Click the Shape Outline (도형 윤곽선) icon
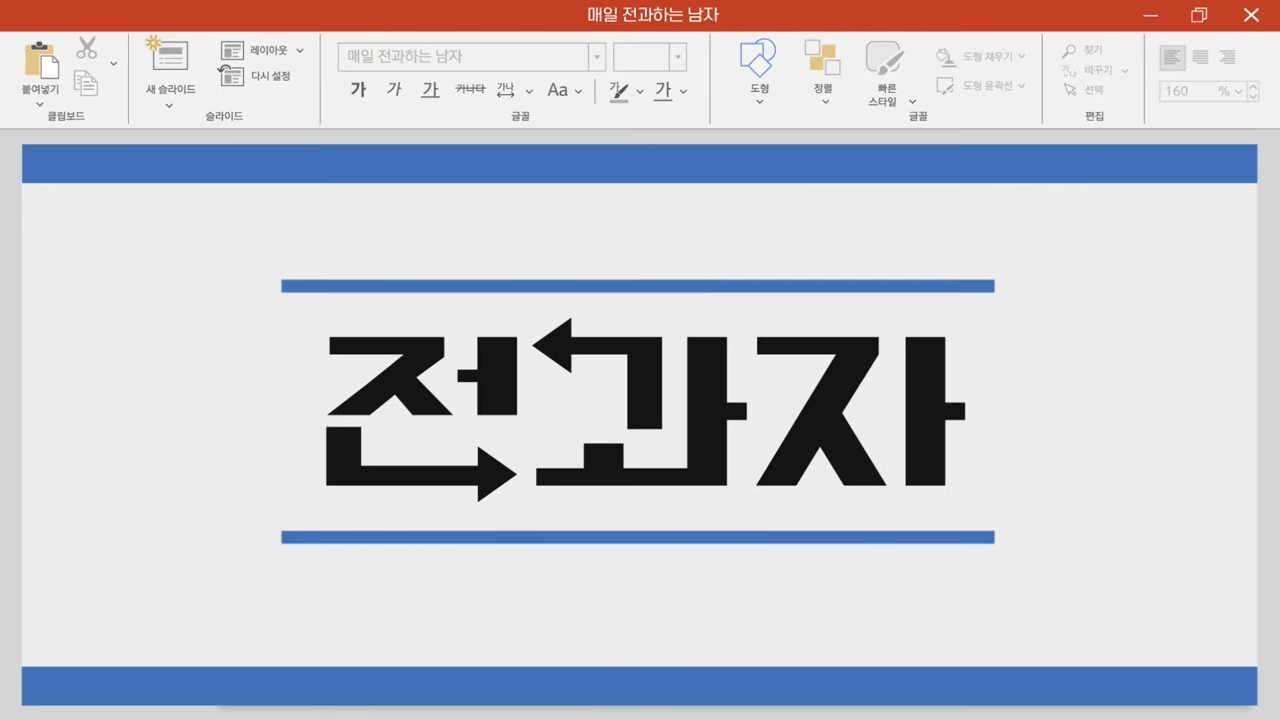 tap(945, 86)
